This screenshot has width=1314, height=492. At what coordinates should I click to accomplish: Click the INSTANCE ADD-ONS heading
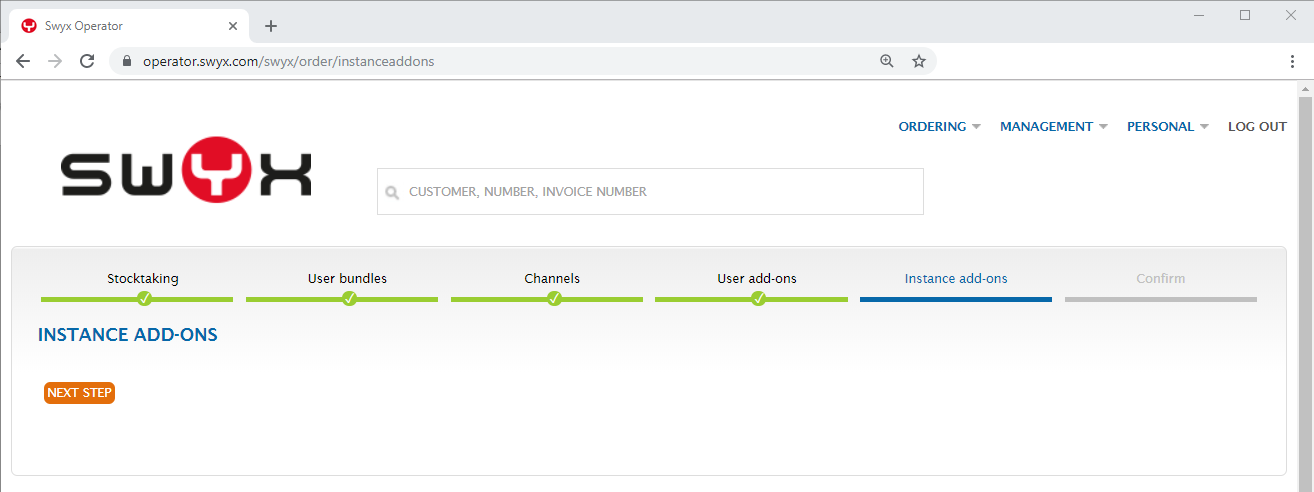pyautogui.click(x=128, y=335)
